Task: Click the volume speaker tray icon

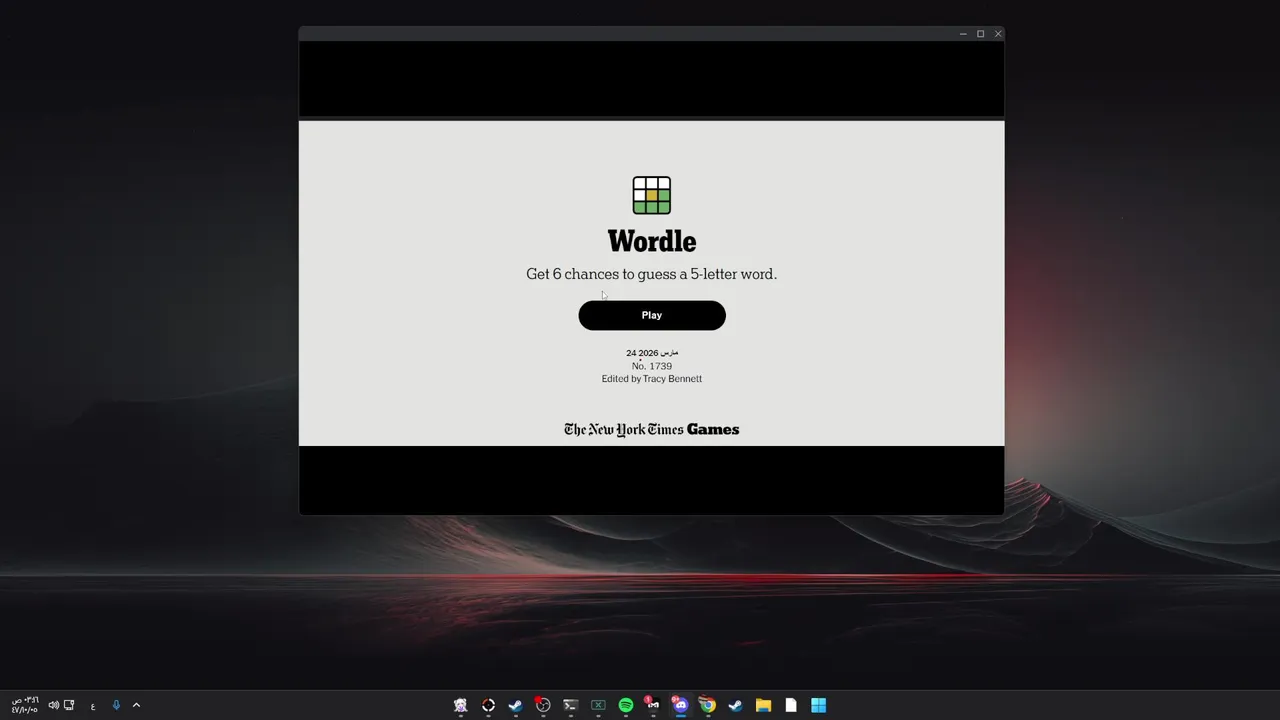Action: [x=54, y=705]
